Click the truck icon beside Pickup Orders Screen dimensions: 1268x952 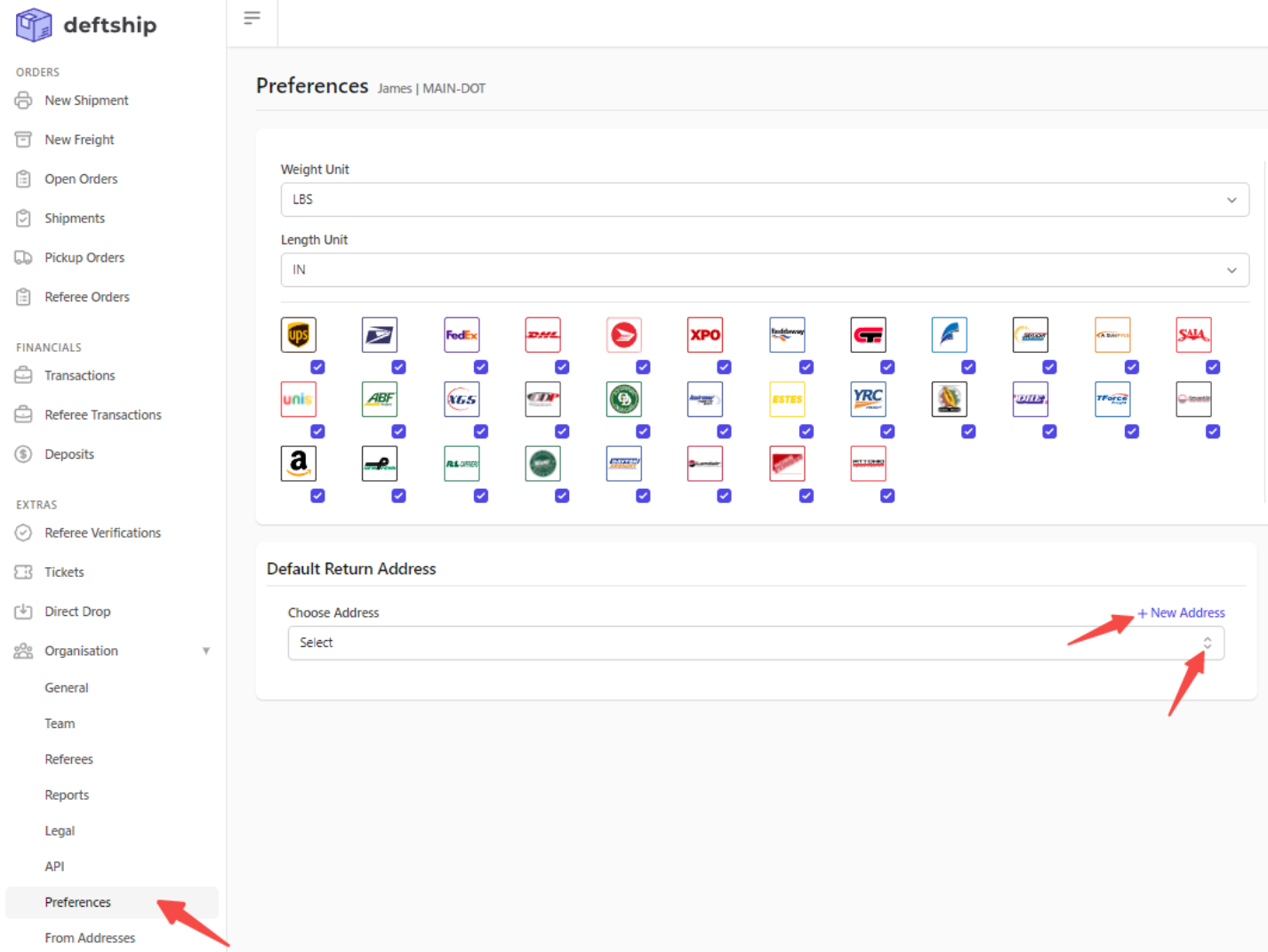[24, 258]
